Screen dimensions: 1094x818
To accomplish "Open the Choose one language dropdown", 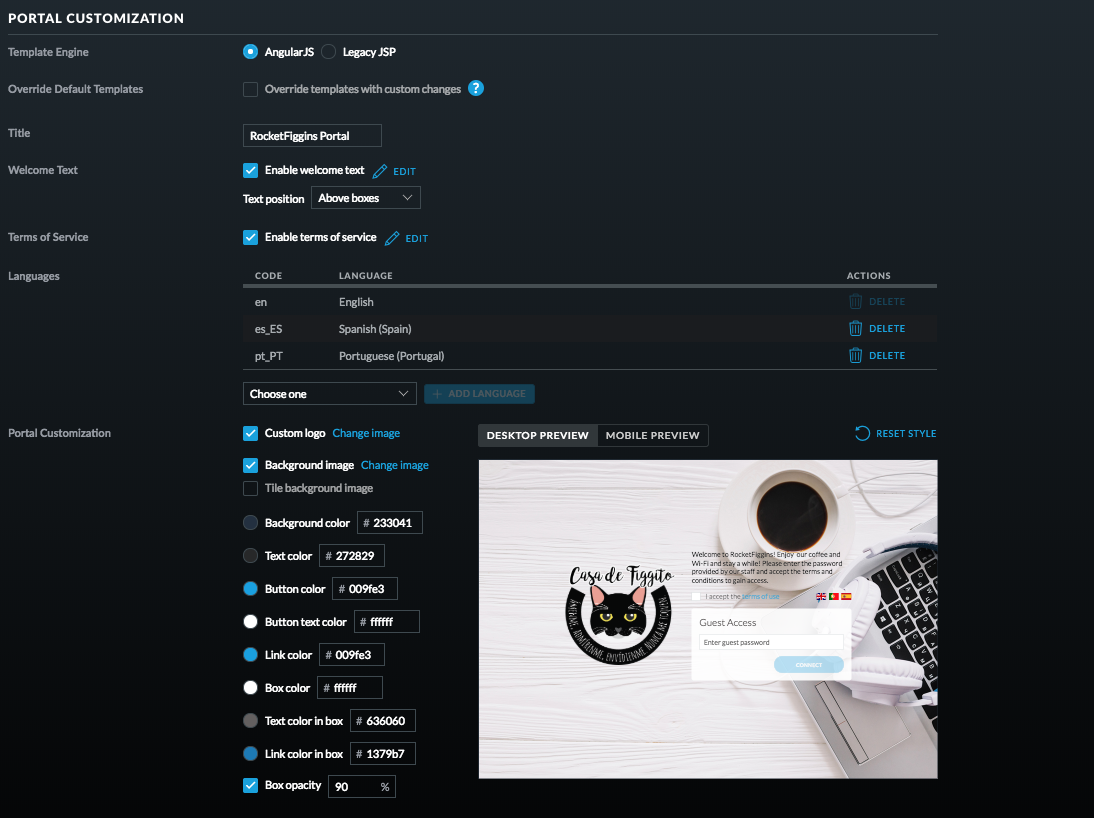I will point(329,393).
